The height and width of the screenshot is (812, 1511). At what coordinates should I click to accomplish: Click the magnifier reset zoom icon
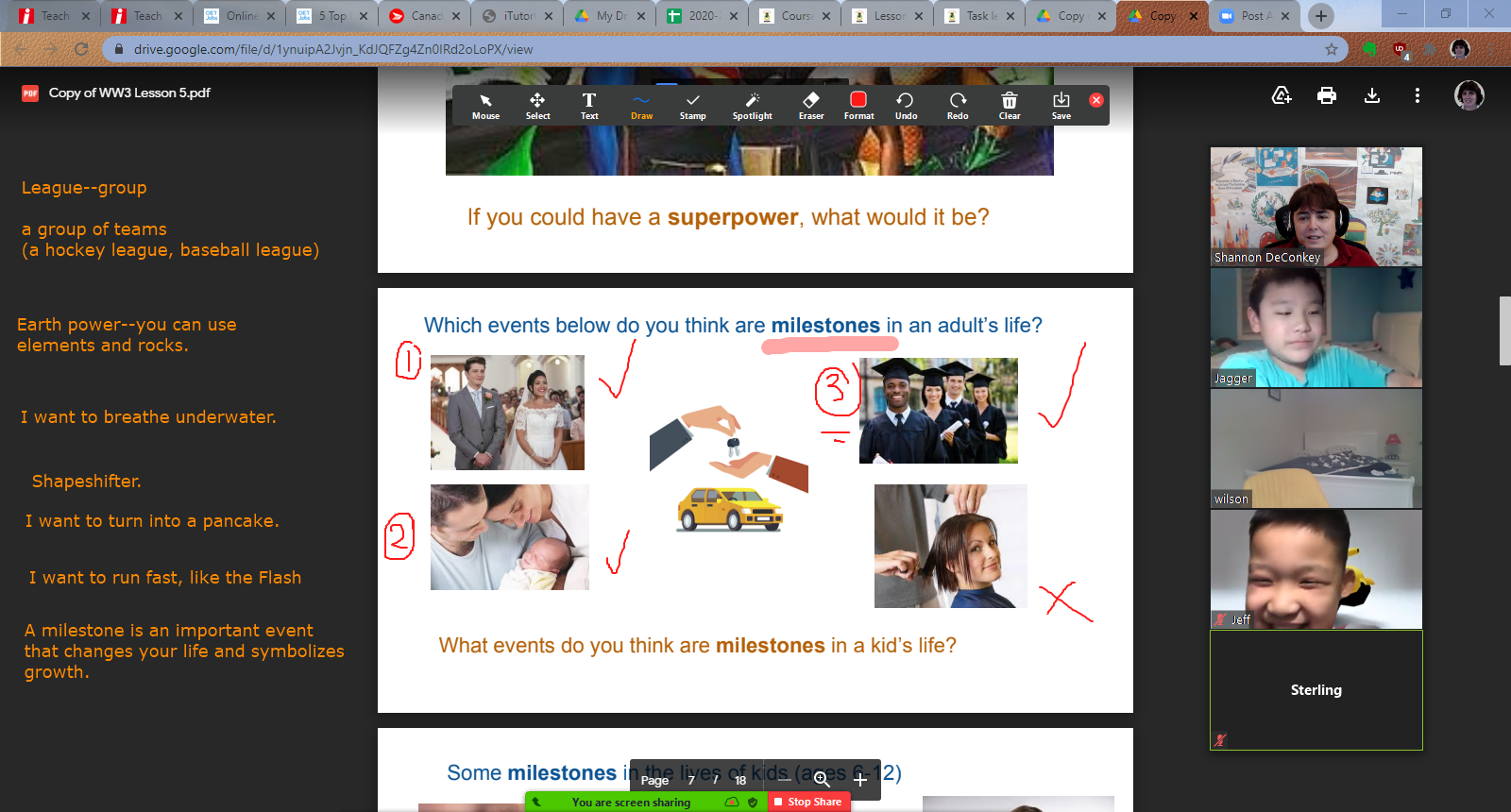coord(822,780)
